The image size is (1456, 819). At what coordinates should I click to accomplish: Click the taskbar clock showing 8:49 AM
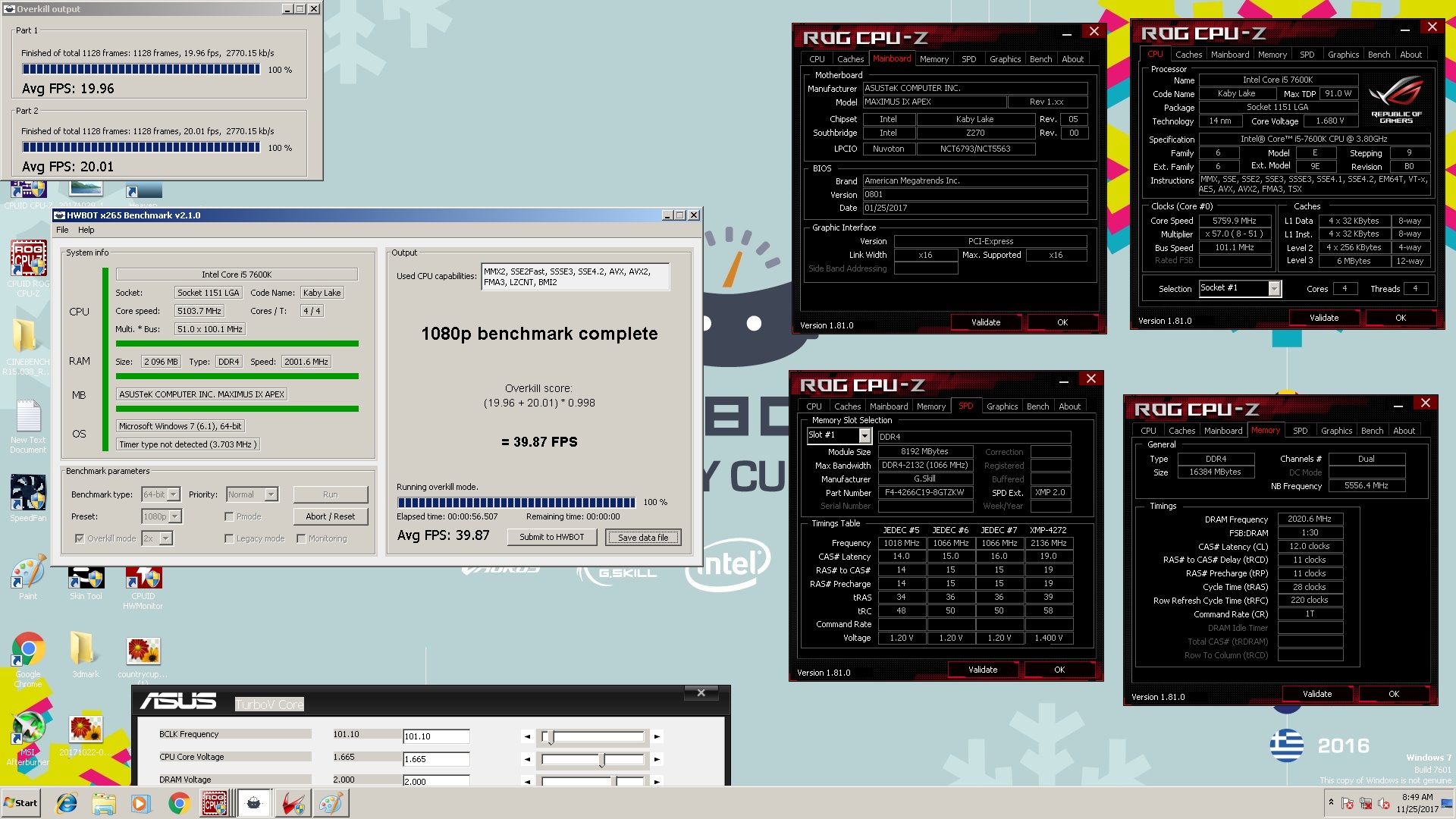(1417, 803)
